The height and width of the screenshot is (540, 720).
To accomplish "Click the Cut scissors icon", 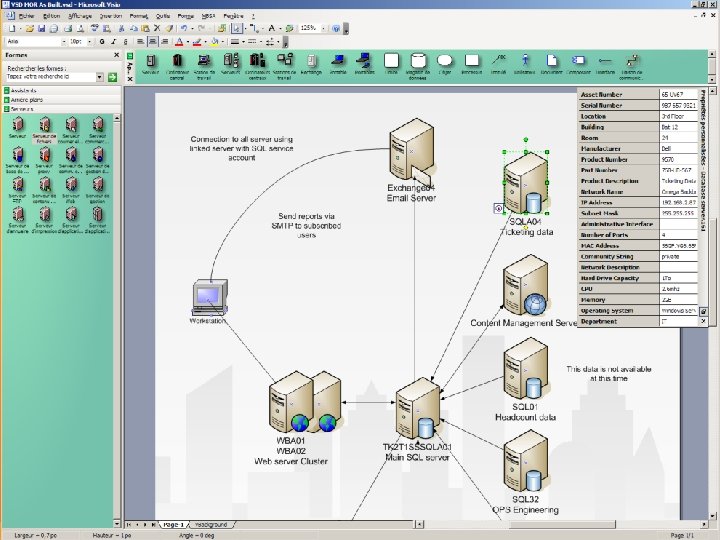I will point(121,28).
